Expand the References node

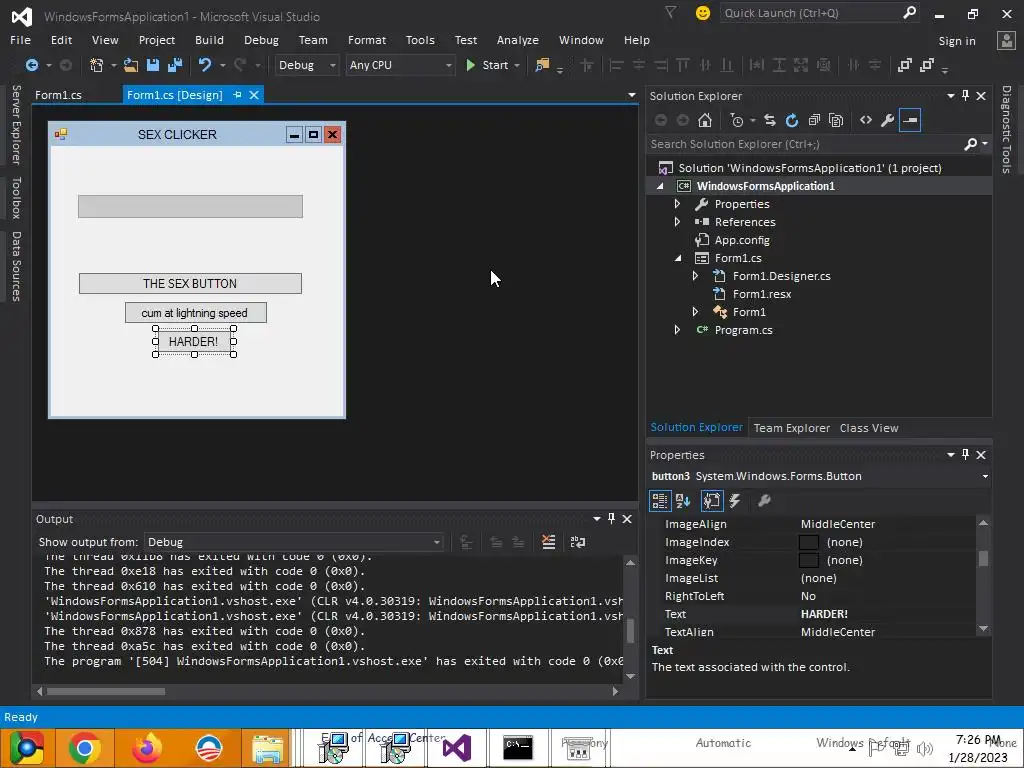click(x=677, y=222)
